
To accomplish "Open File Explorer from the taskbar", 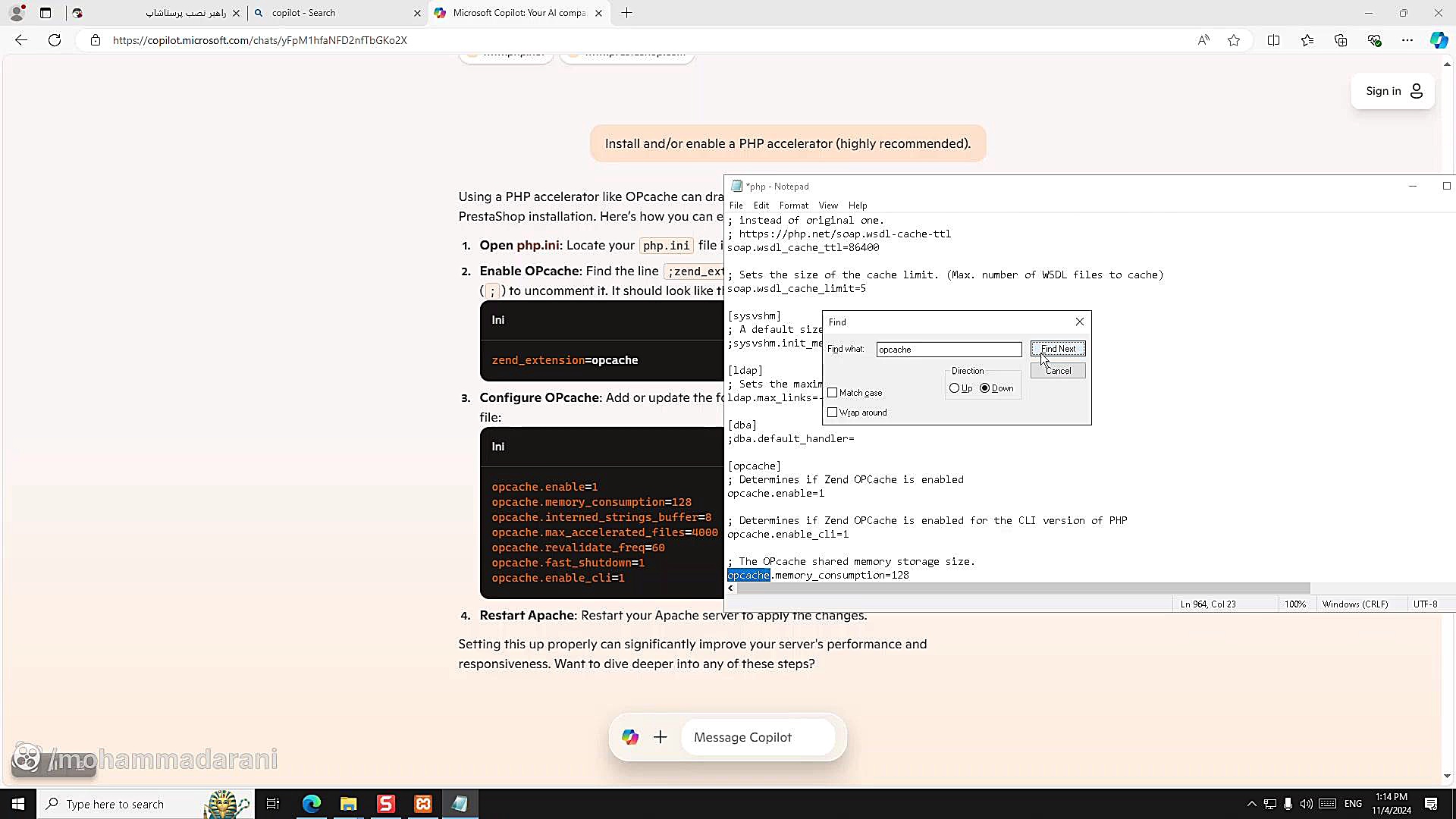I will click(x=348, y=804).
